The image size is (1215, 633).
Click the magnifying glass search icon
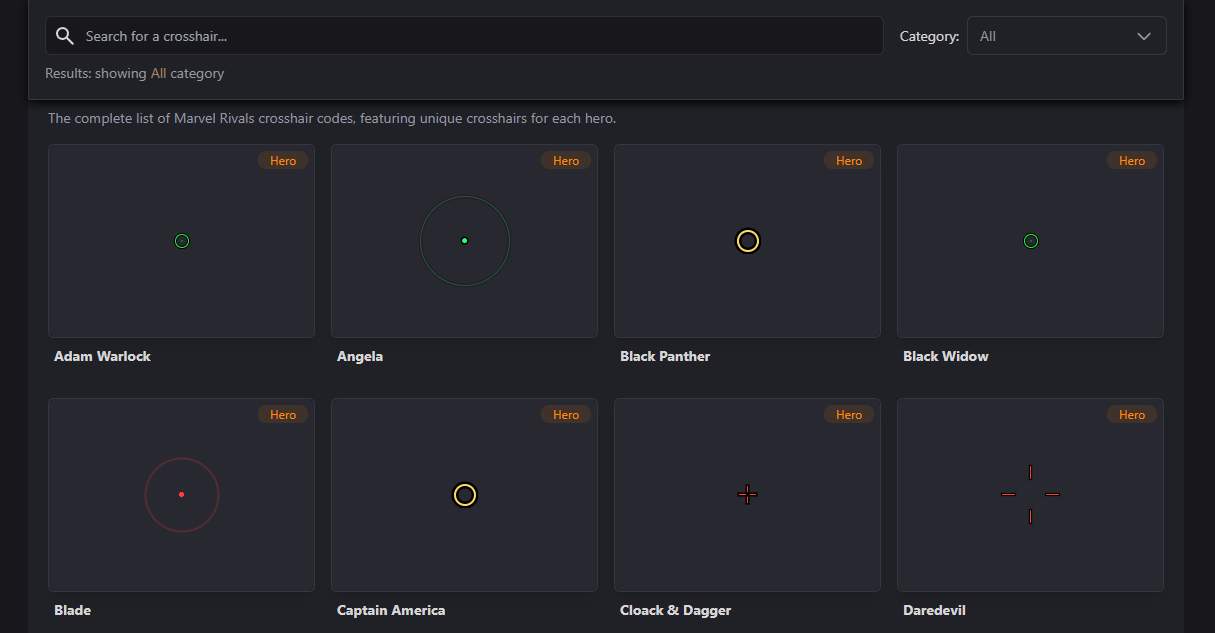click(65, 36)
